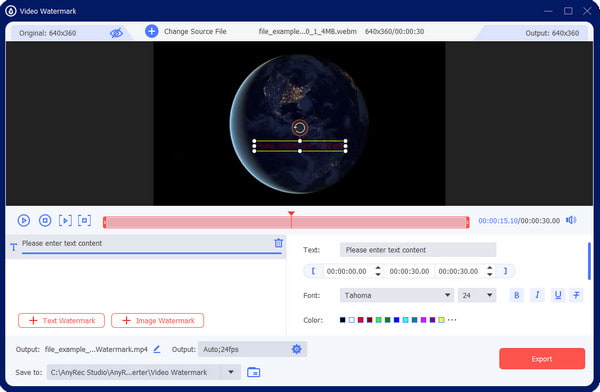Screen dimensions: 600x392
Task: Click the output filename file_example_...Watermark.mp4
Action: click(96, 350)
